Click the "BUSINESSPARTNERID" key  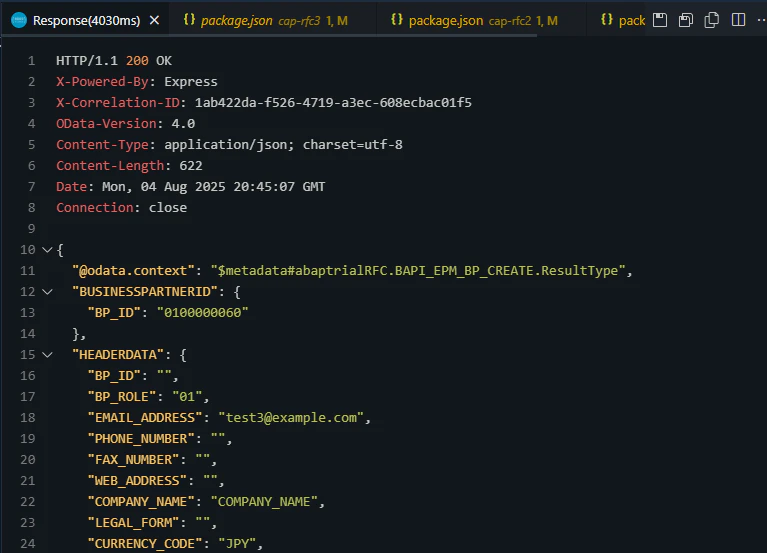[x=145, y=292]
